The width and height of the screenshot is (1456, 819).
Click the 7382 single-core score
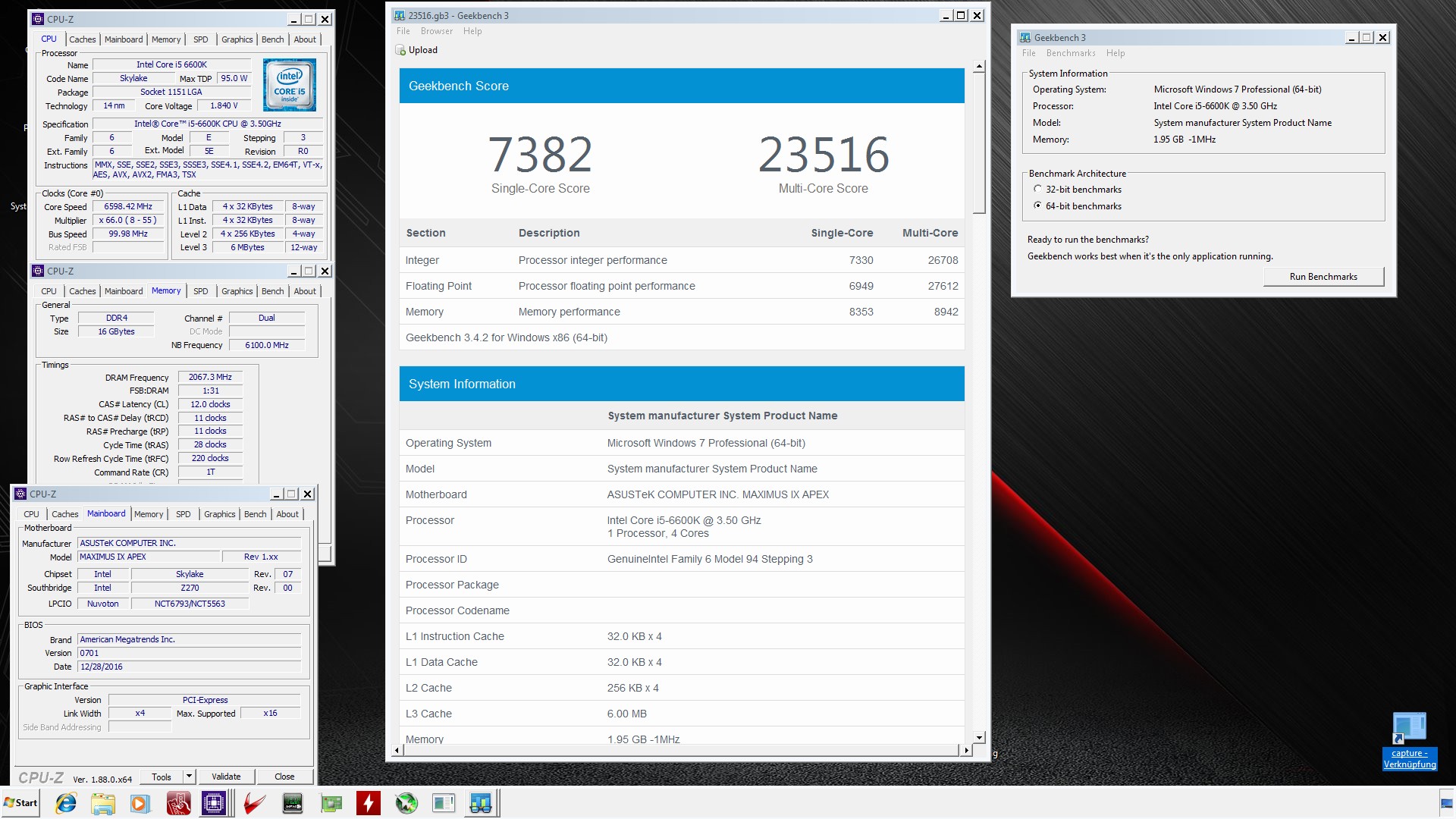(x=540, y=155)
